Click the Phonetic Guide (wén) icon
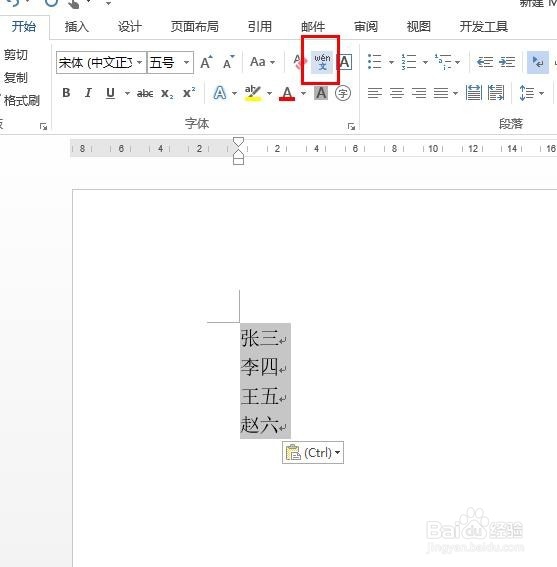Viewport: 557px width, 567px height. point(322,62)
